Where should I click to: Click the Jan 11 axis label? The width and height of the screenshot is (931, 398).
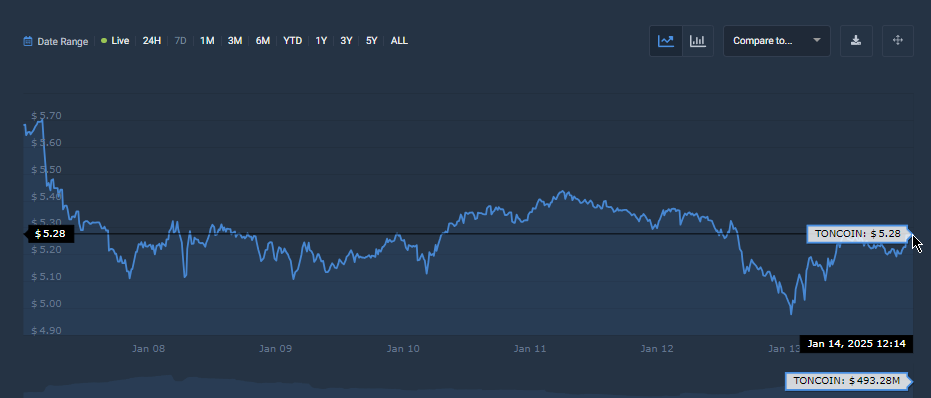530,349
